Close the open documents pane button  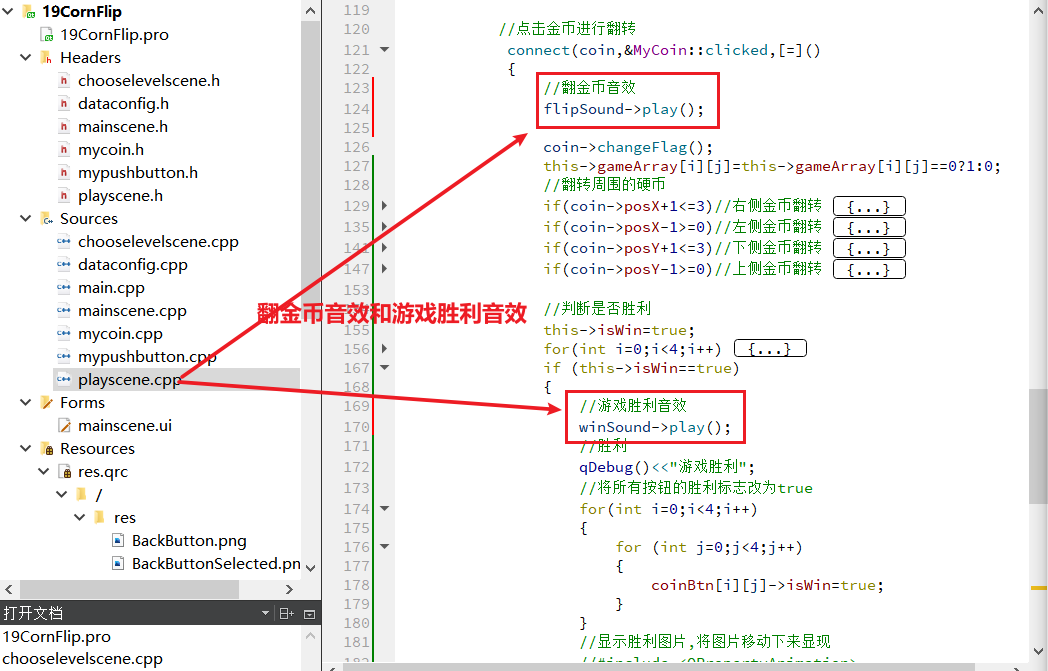point(309,614)
